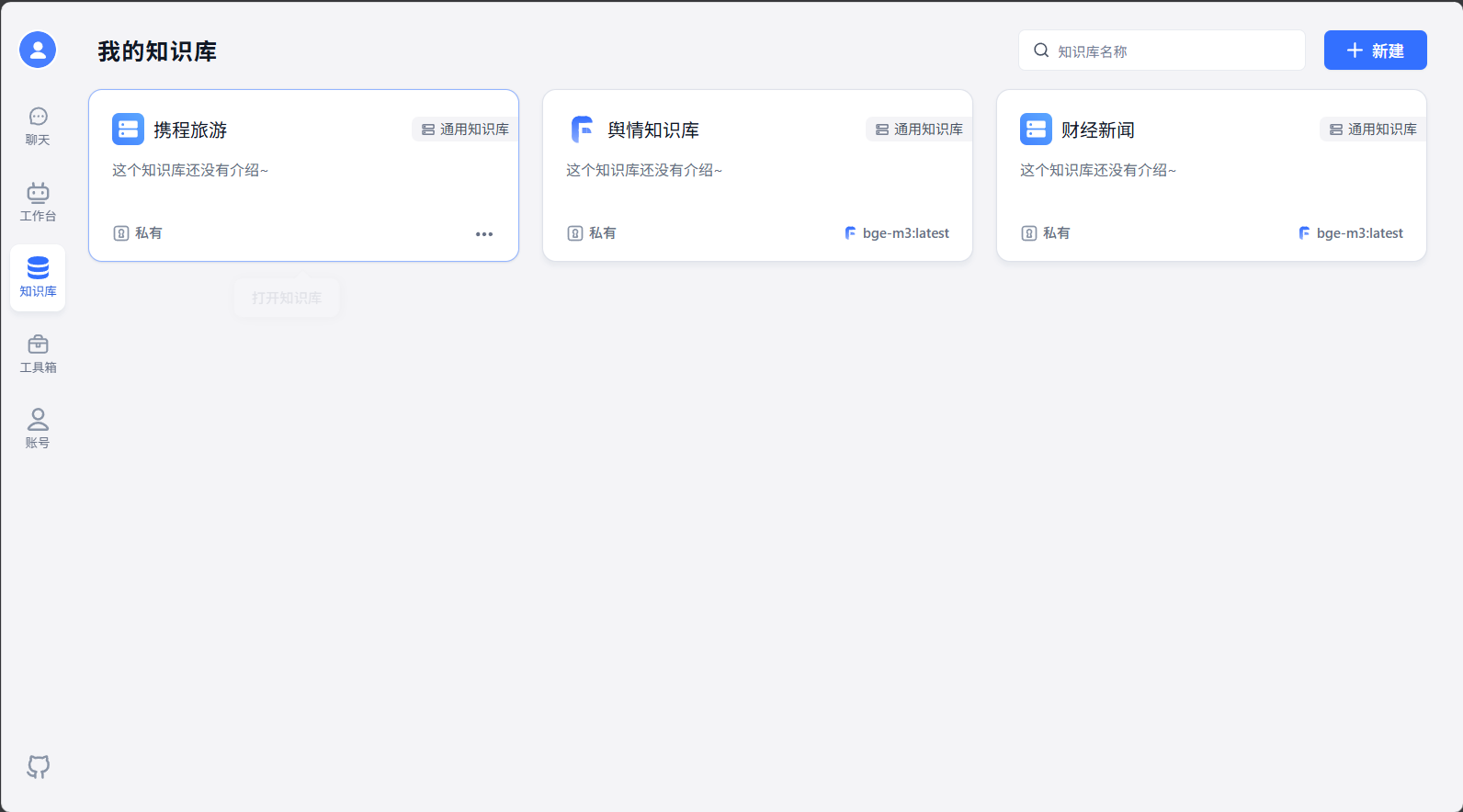The width and height of the screenshot is (1463, 812).
Task: Click 通用知识库 tag on 携程旅游 card
Action: pyautogui.click(x=465, y=130)
